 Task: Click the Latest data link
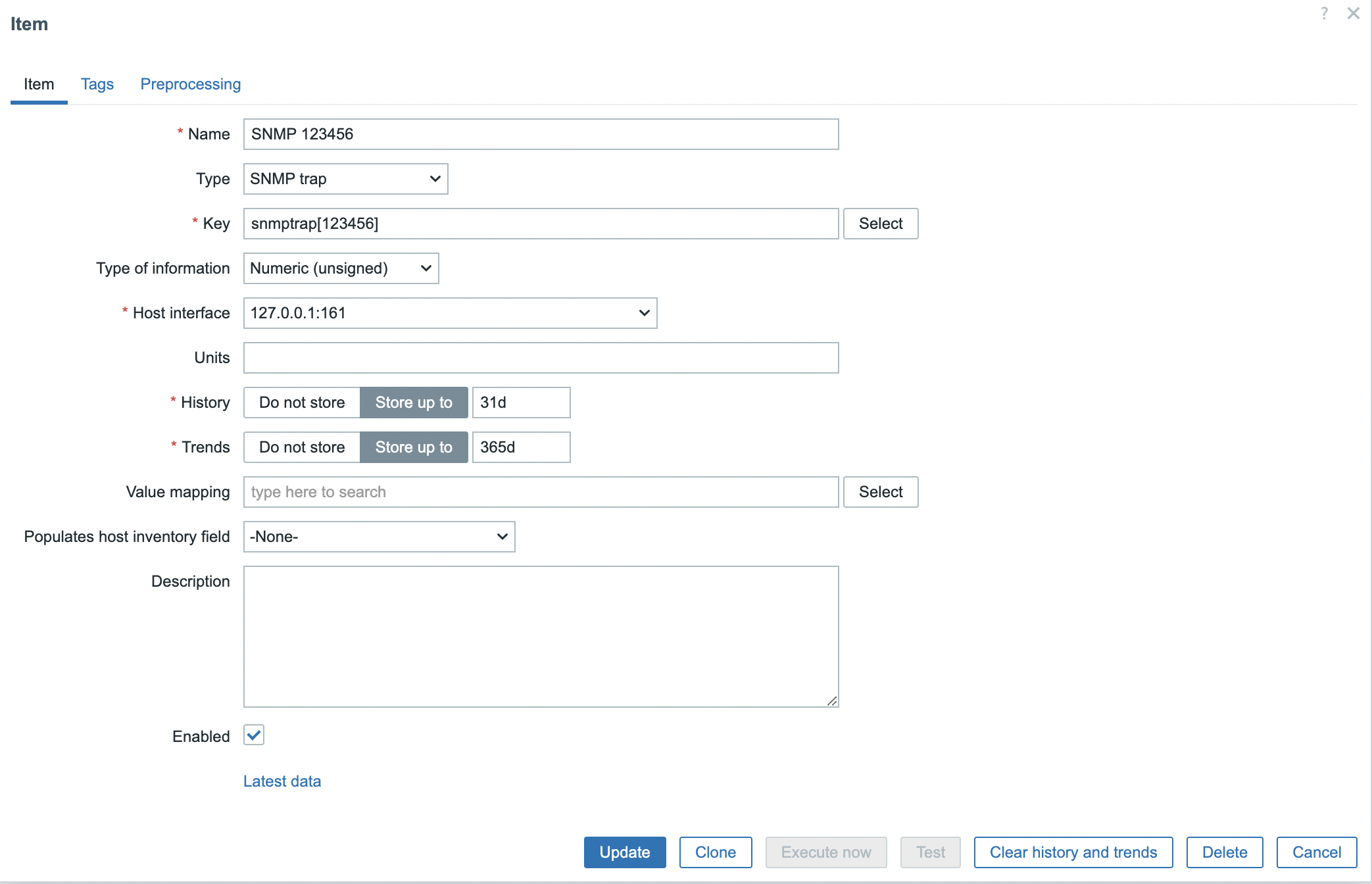(282, 781)
